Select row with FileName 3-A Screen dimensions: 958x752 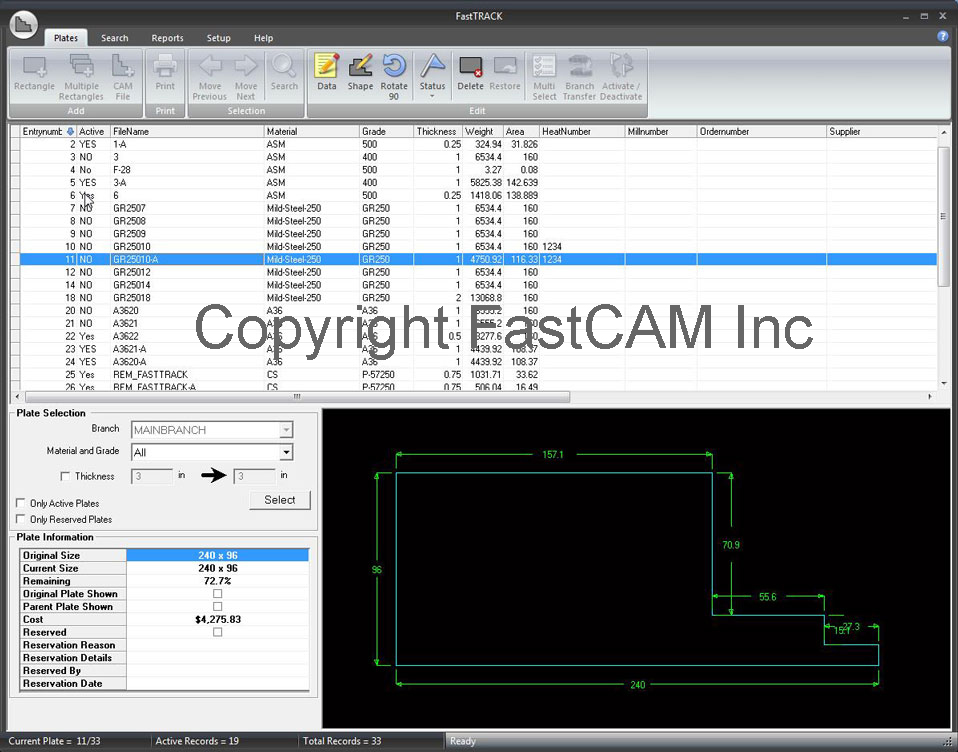pos(478,183)
